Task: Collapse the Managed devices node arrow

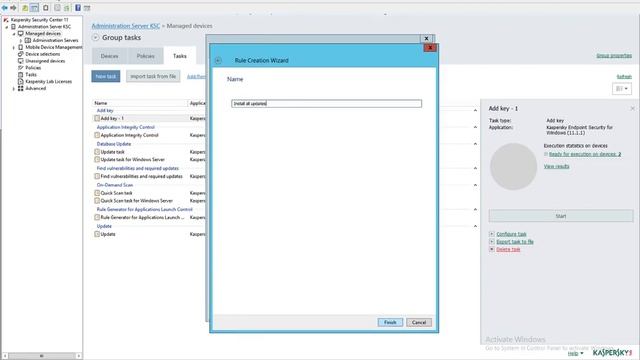Action: pyautogui.click(x=14, y=34)
